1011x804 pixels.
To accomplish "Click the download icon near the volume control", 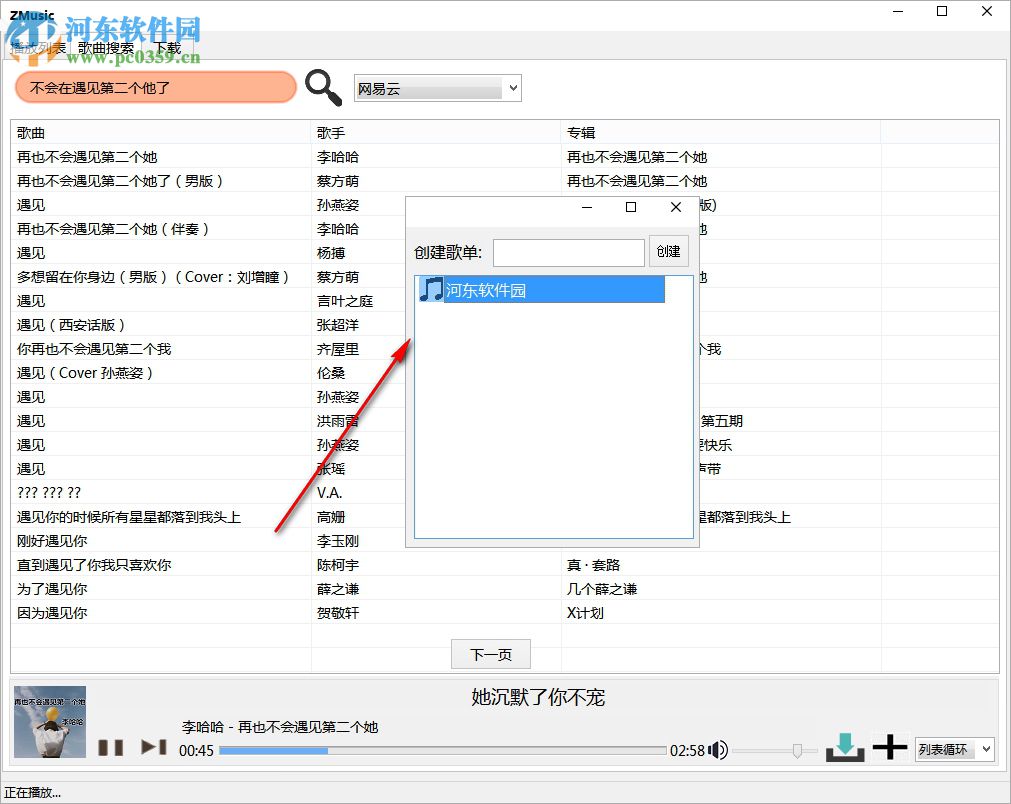I will [x=845, y=746].
